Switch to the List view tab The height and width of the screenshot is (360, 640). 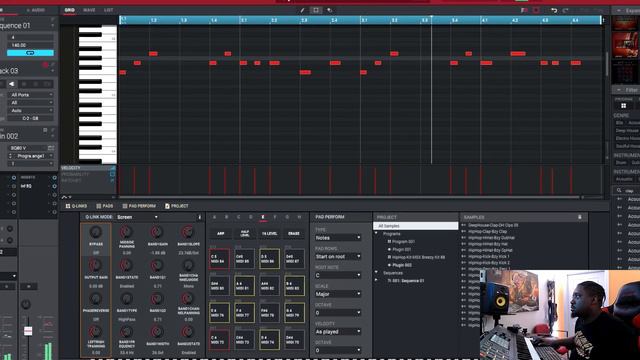point(108,10)
